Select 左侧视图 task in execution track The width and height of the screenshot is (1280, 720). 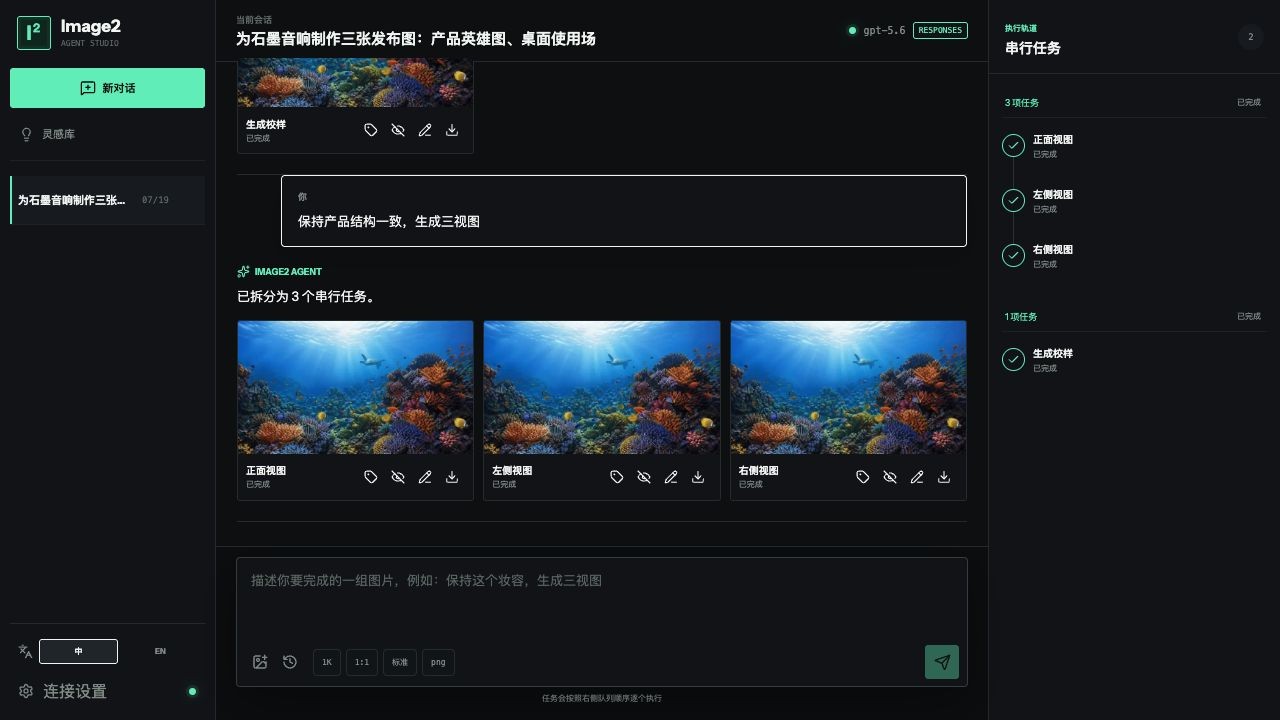[1132, 201]
